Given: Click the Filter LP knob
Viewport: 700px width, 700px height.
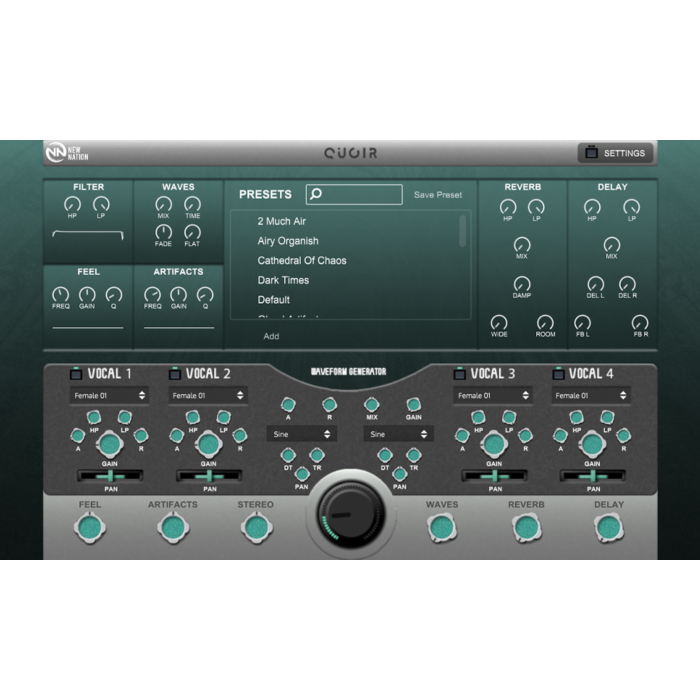Looking at the screenshot, I should (x=101, y=204).
